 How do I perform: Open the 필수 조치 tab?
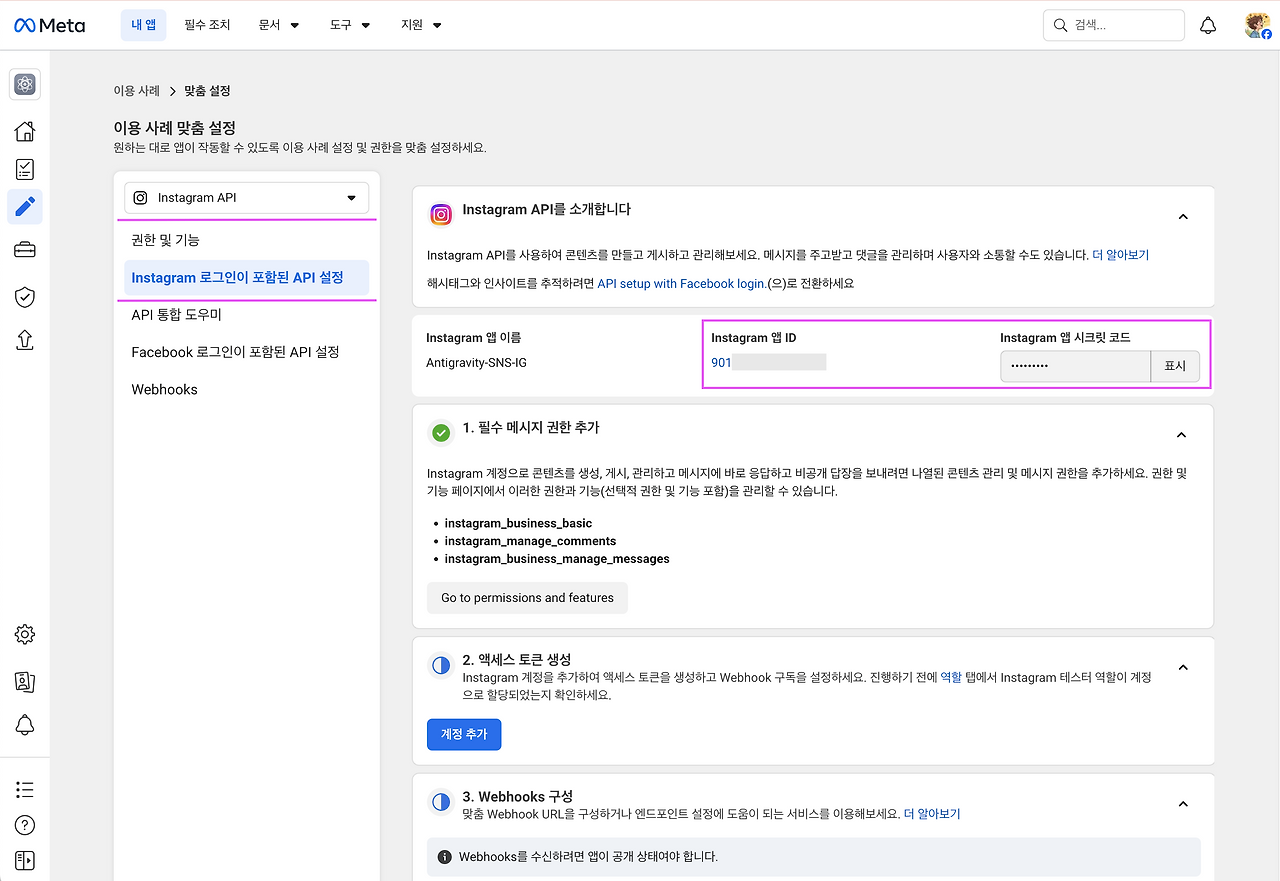pos(207,25)
